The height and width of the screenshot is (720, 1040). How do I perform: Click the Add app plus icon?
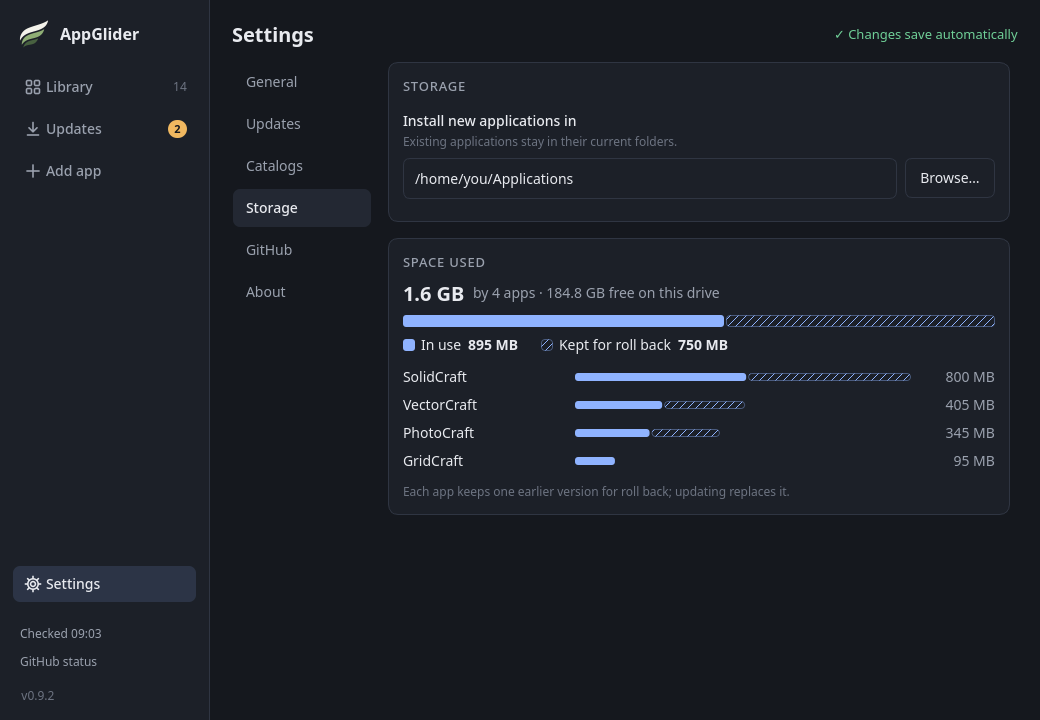tap(32, 171)
